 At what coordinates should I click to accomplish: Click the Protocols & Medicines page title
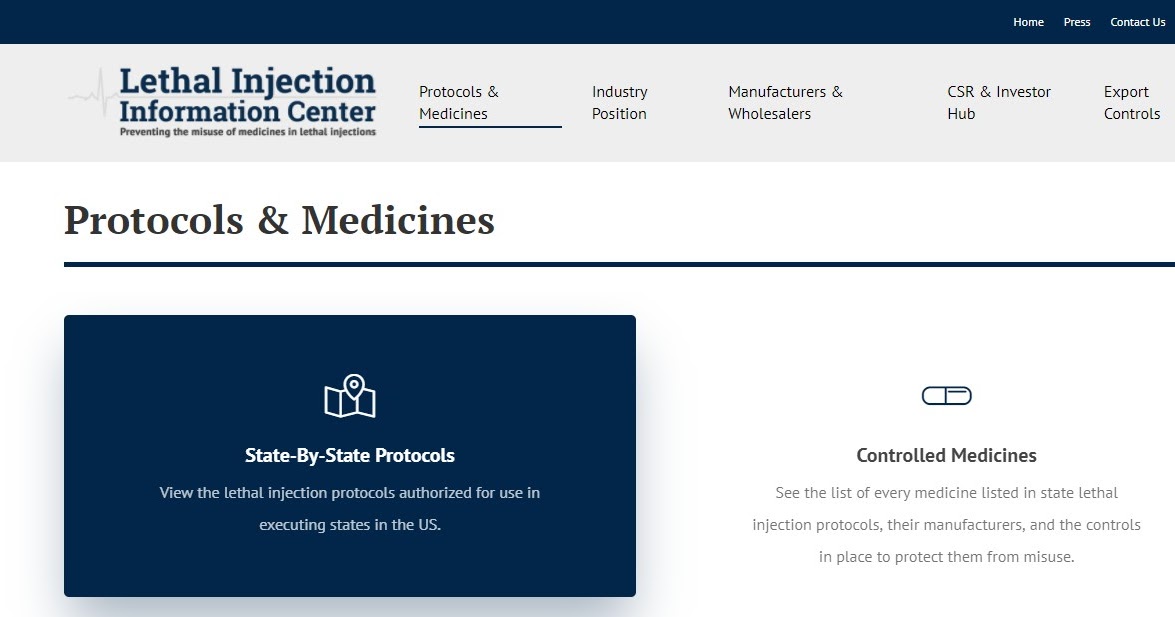click(279, 220)
